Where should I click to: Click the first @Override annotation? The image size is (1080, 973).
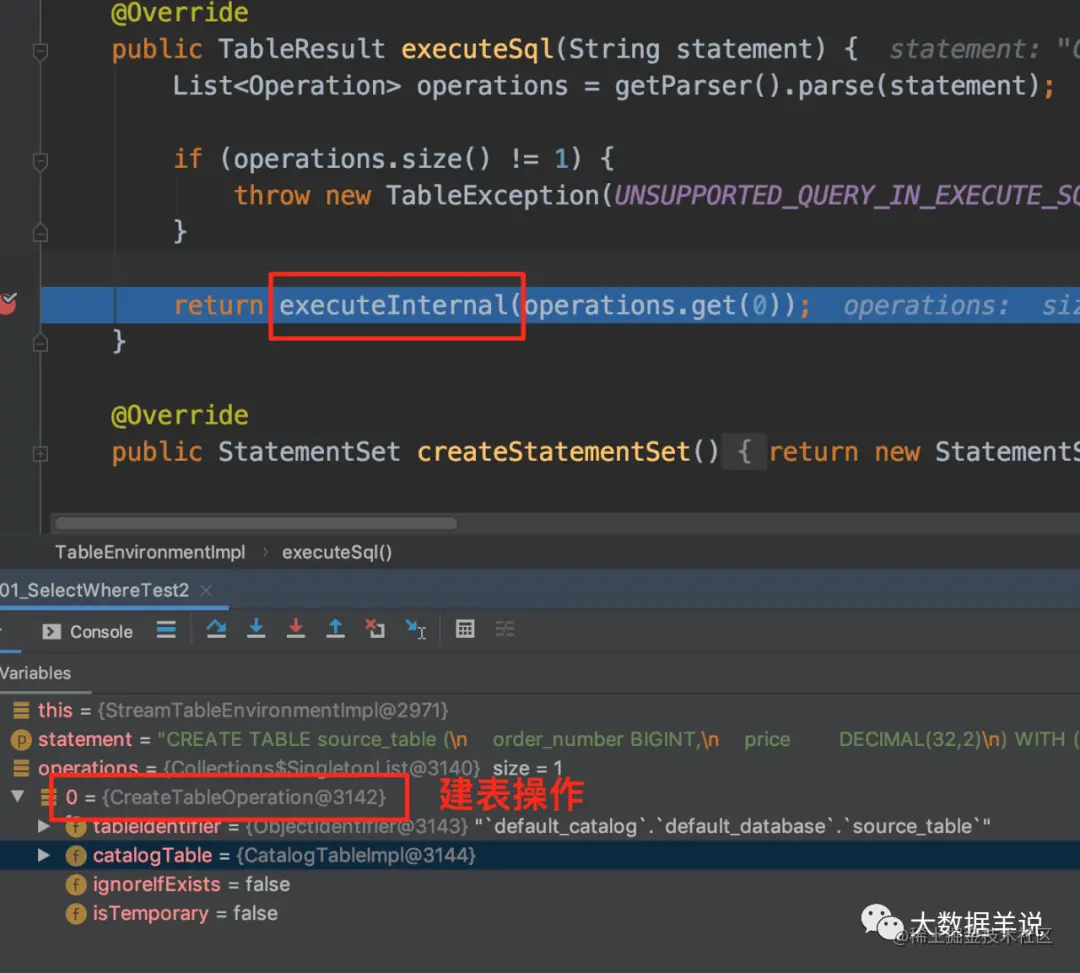(179, 12)
